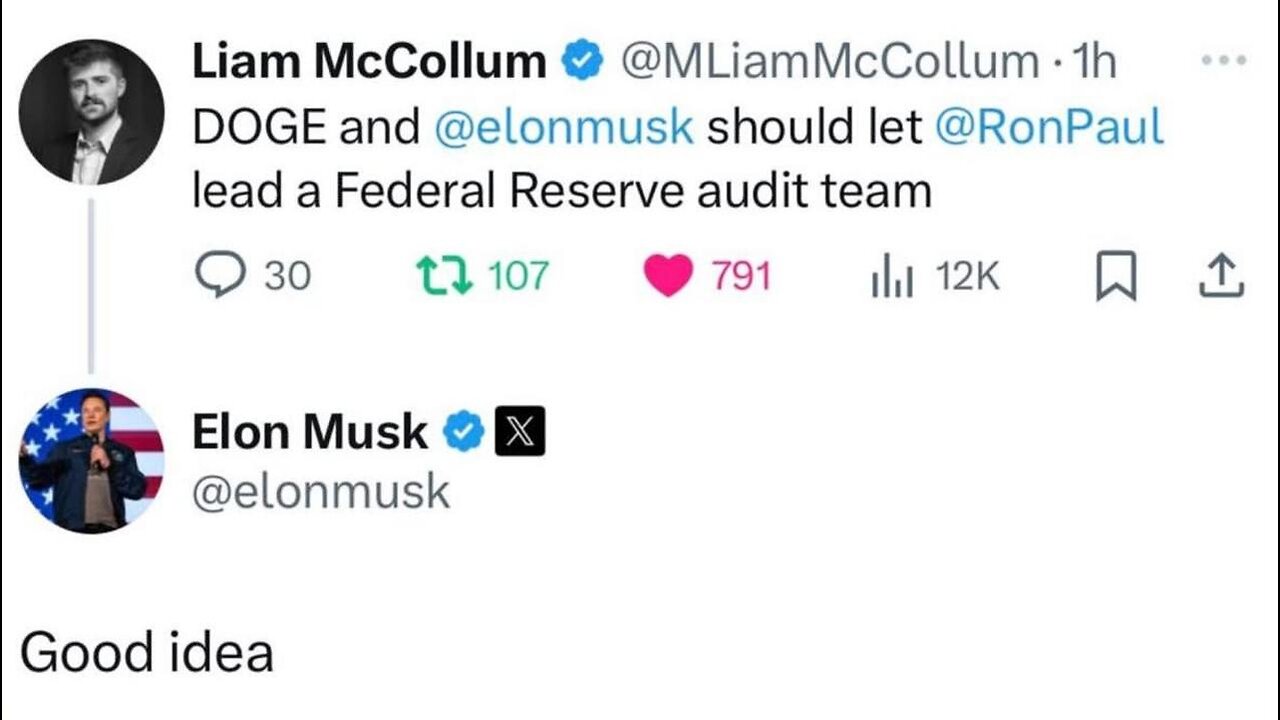Open the three-dot more options menu

pyautogui.click(x=1221, y=60)
